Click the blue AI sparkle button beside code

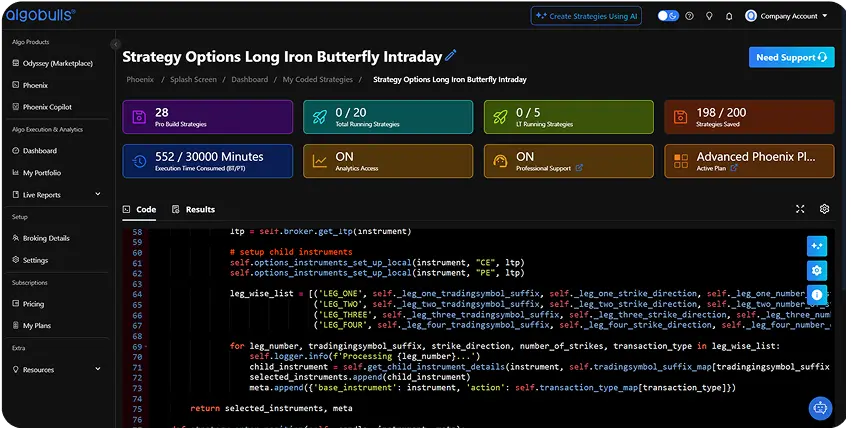coord(817,246)
